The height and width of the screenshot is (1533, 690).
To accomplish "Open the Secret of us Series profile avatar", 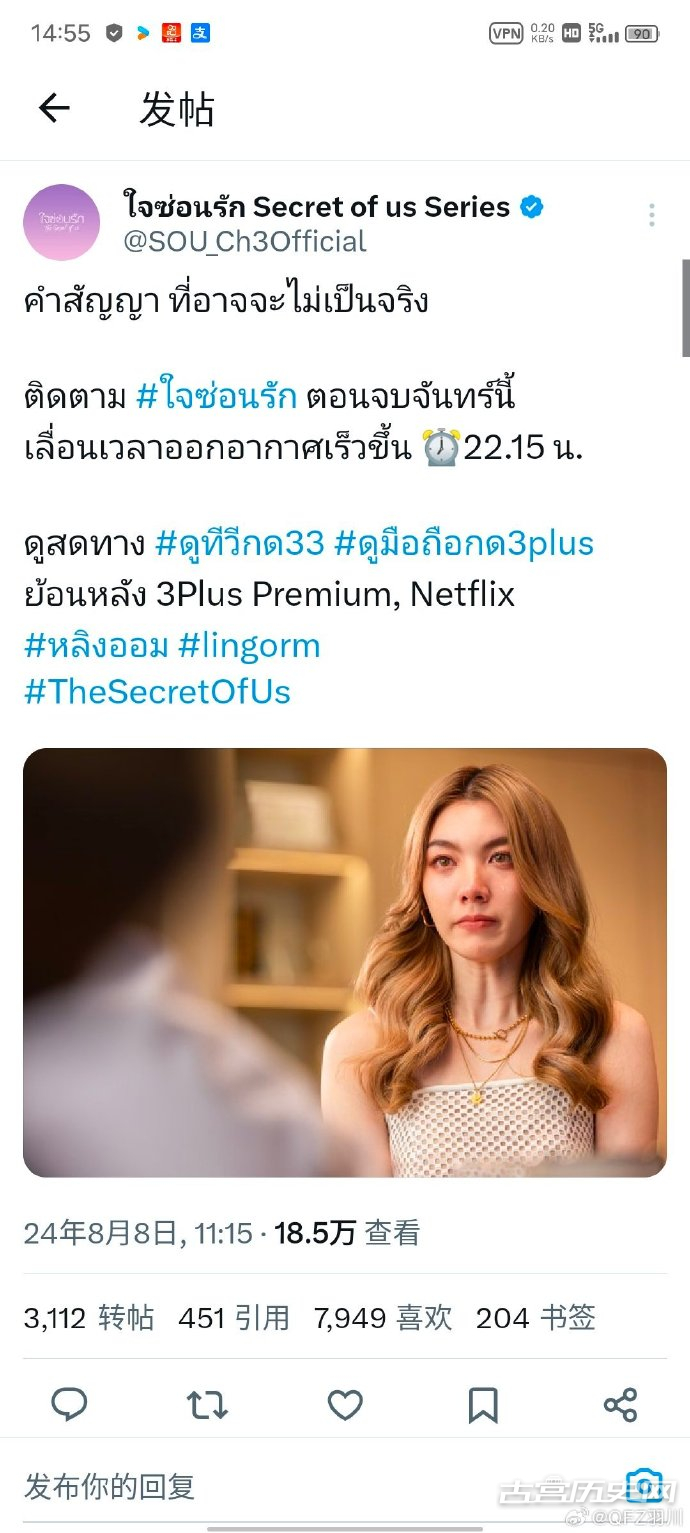I will [62, 222].
